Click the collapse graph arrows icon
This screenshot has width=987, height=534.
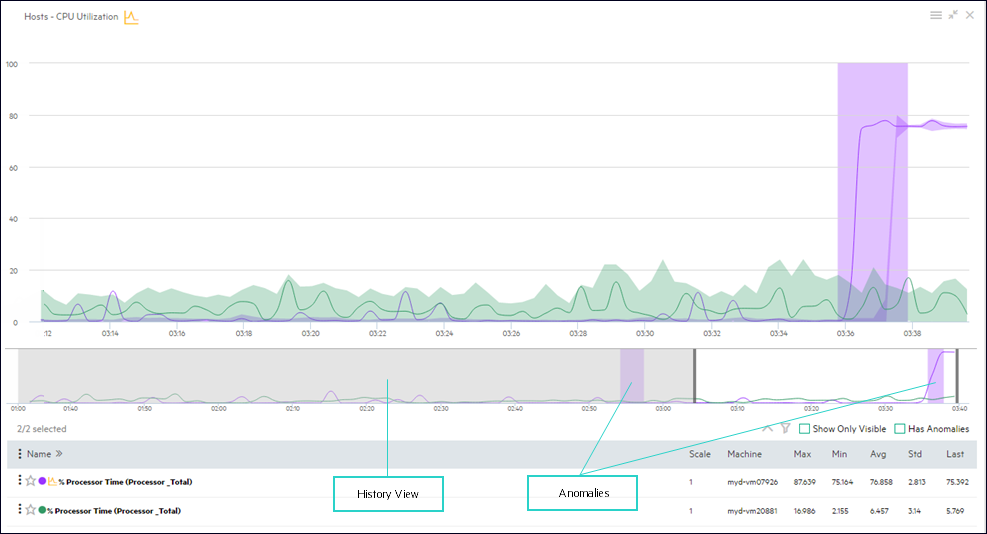coord(953,15)
